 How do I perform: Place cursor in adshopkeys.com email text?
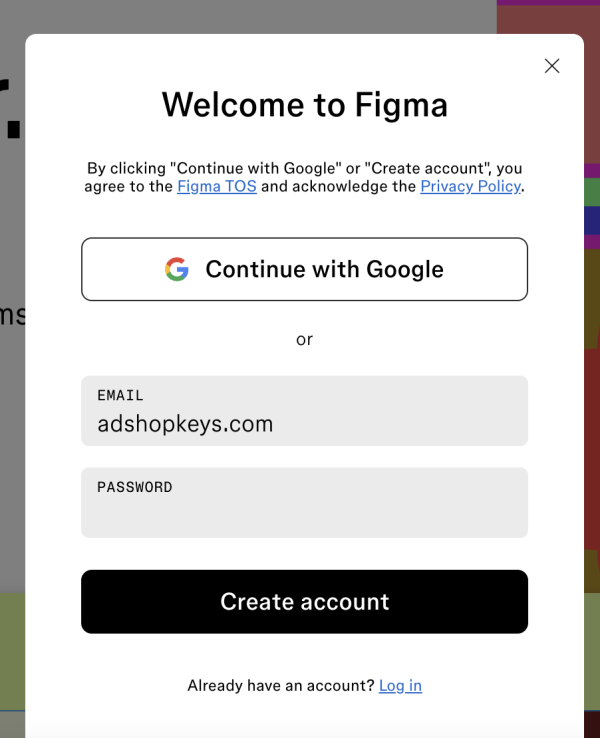pos(185,424)
